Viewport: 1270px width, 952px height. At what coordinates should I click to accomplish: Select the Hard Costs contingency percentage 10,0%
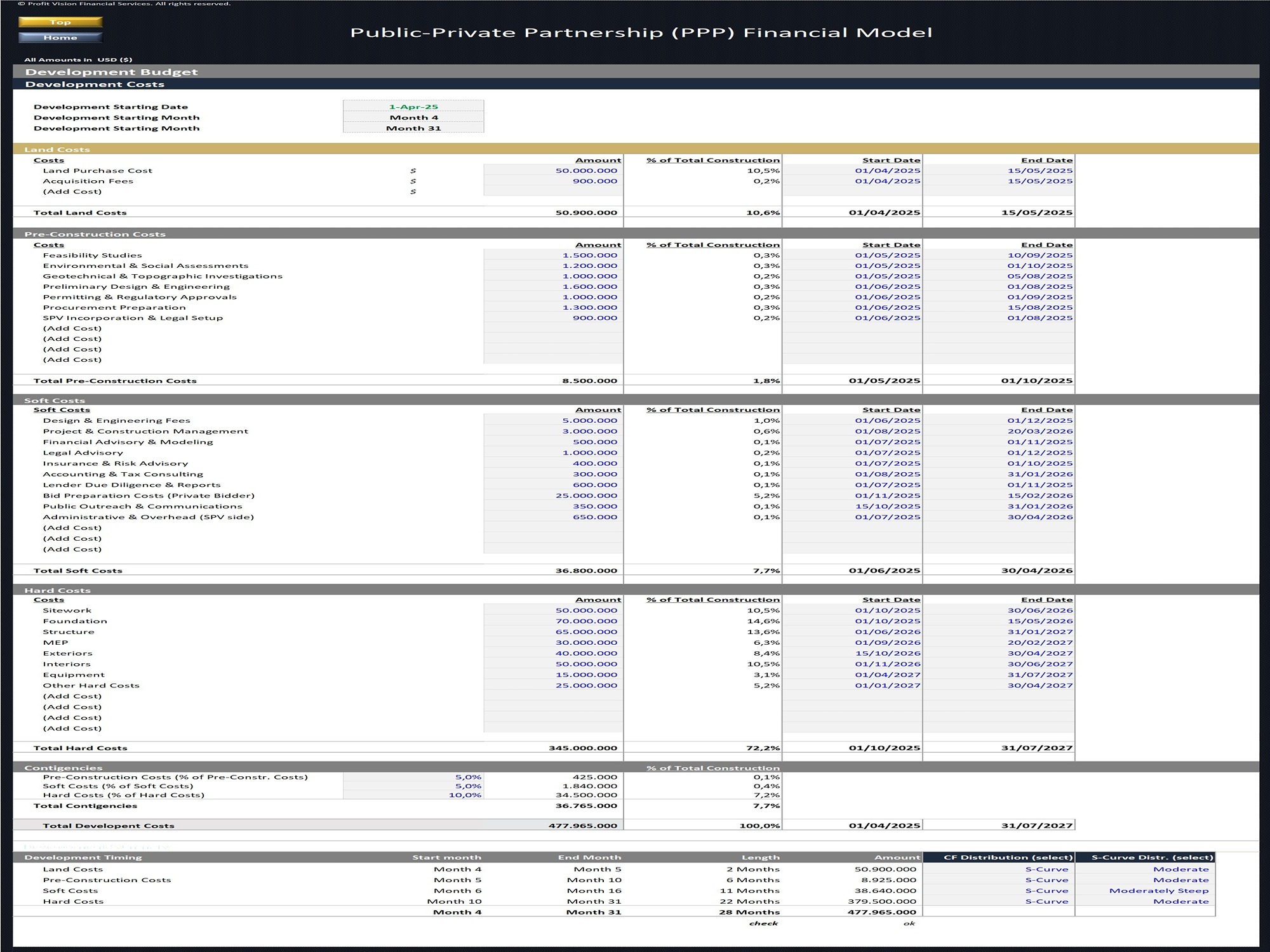413,795
